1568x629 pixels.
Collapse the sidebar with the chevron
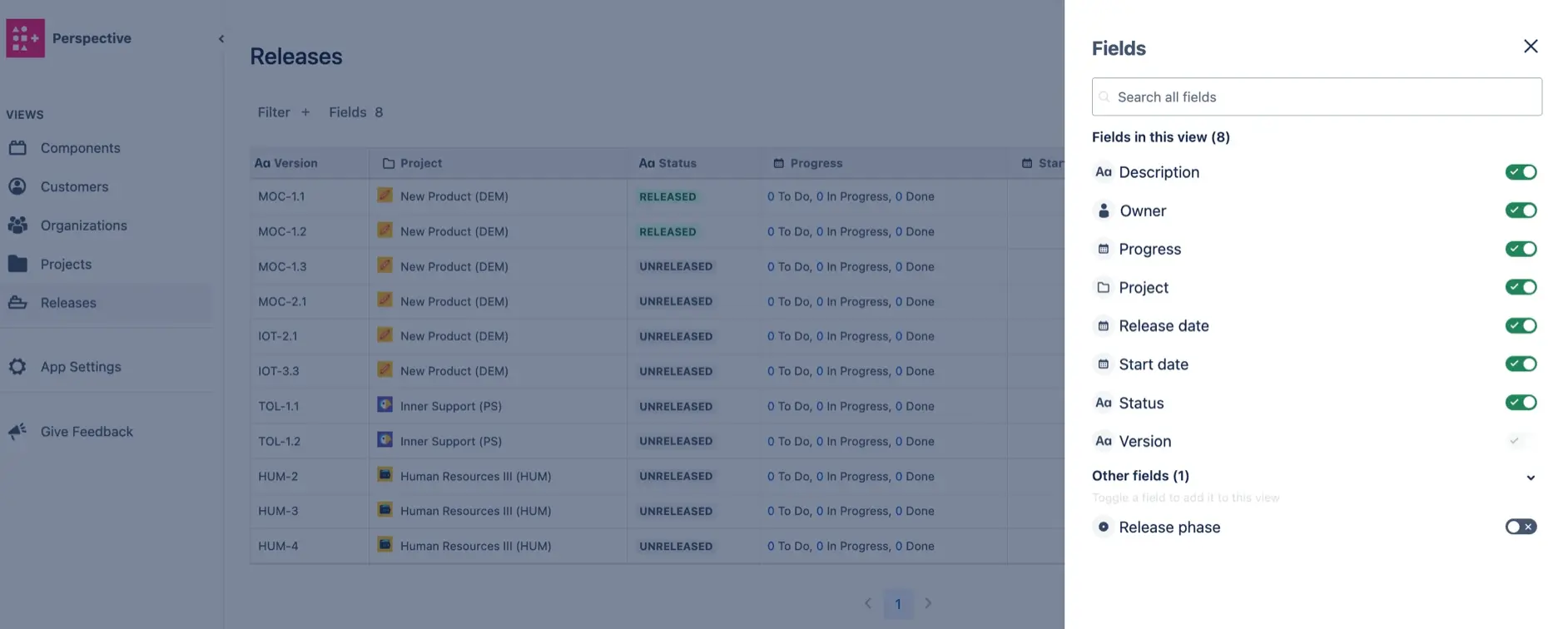click(221, 38)
